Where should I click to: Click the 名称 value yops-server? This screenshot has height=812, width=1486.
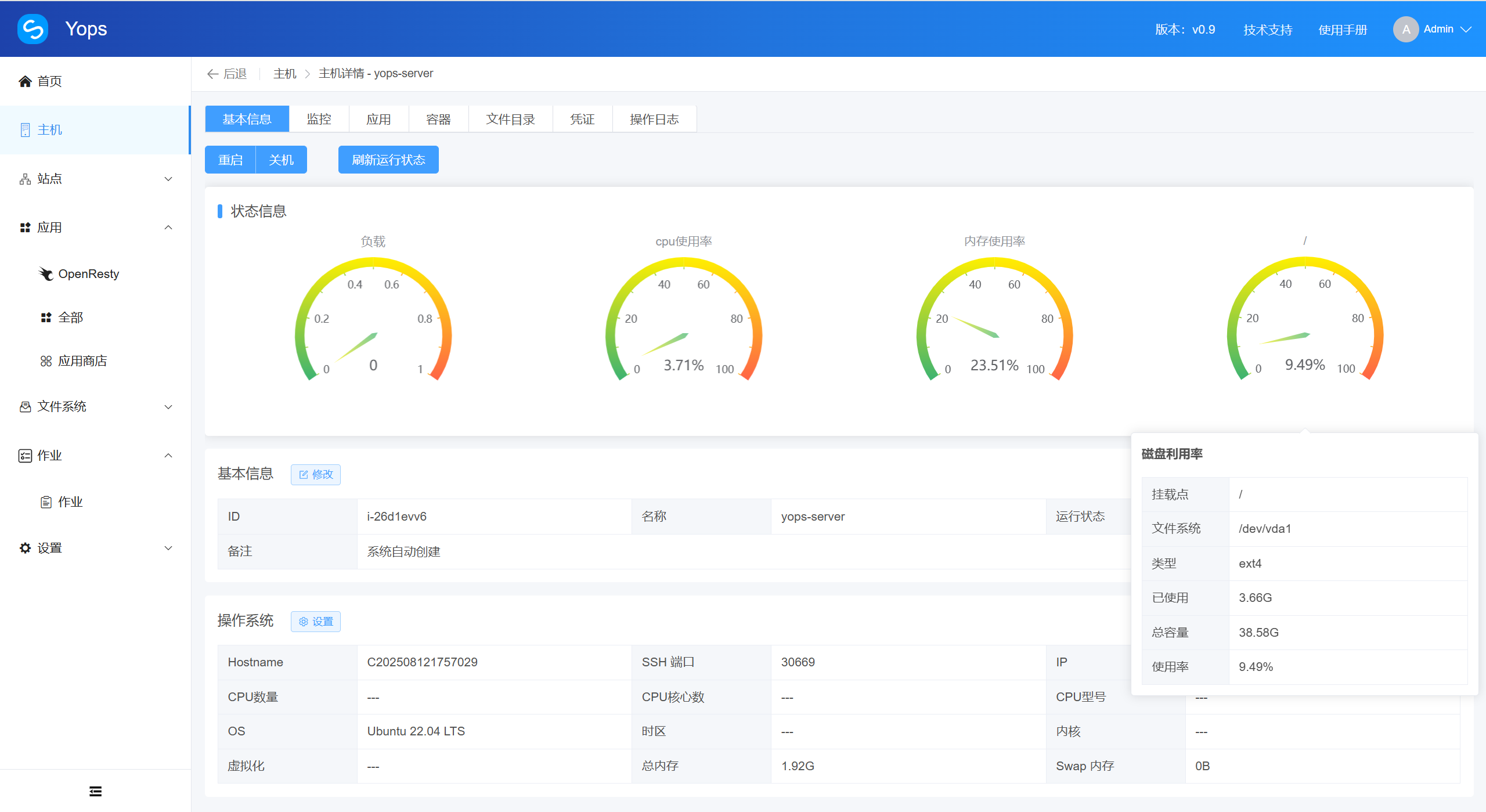[x=813, y=517]
